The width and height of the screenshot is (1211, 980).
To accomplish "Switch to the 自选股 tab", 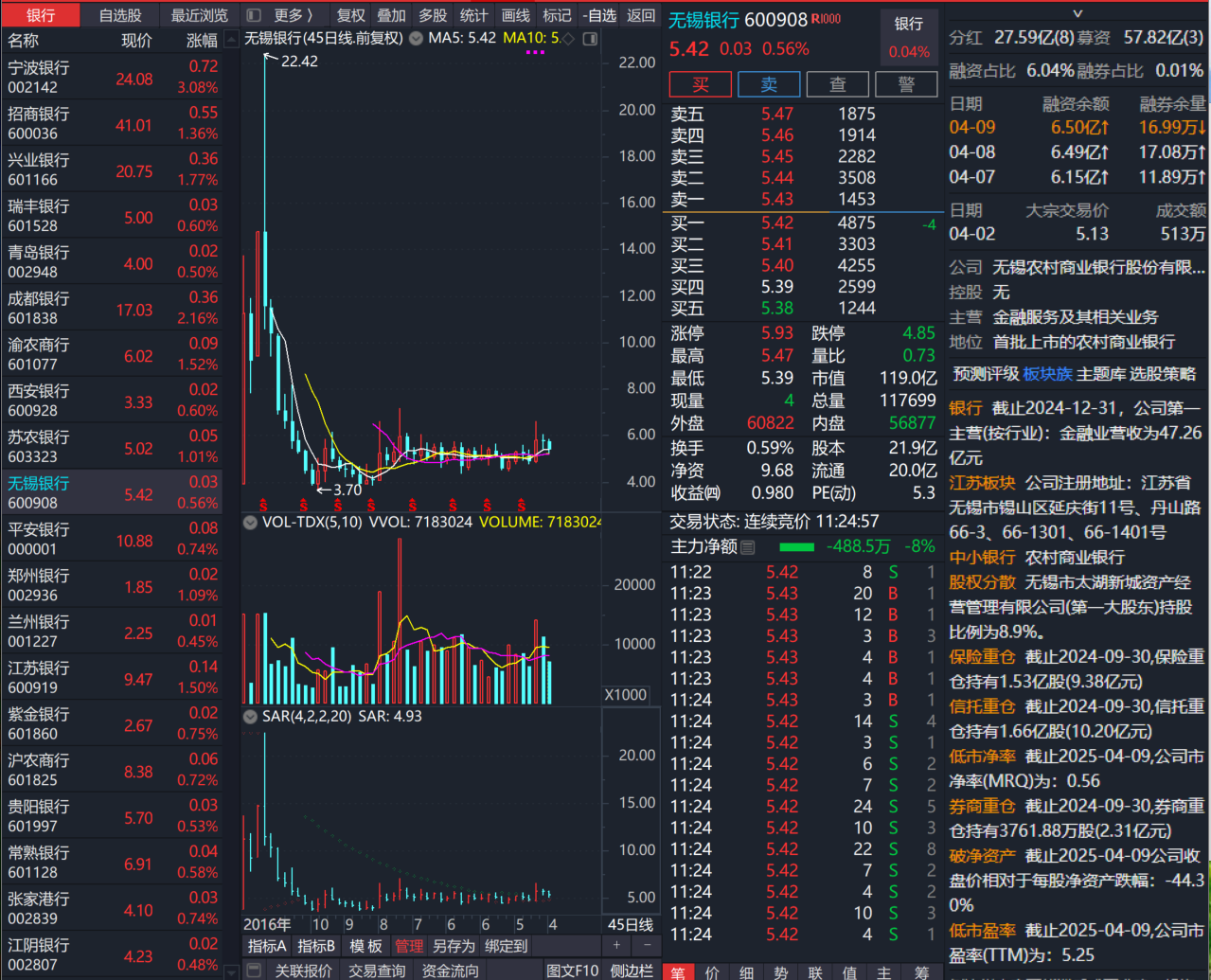I will click(x=120, y=15).
